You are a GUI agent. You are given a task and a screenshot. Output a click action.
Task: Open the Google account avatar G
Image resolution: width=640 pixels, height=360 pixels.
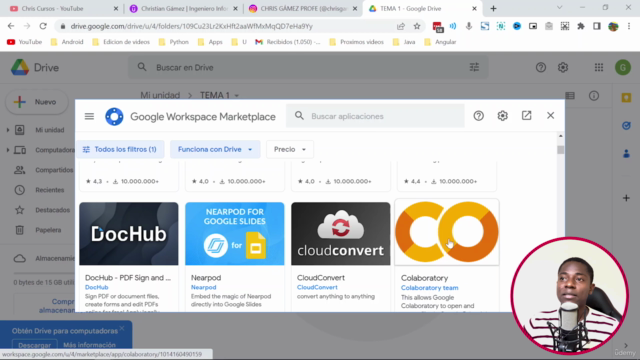pos(623,67)
